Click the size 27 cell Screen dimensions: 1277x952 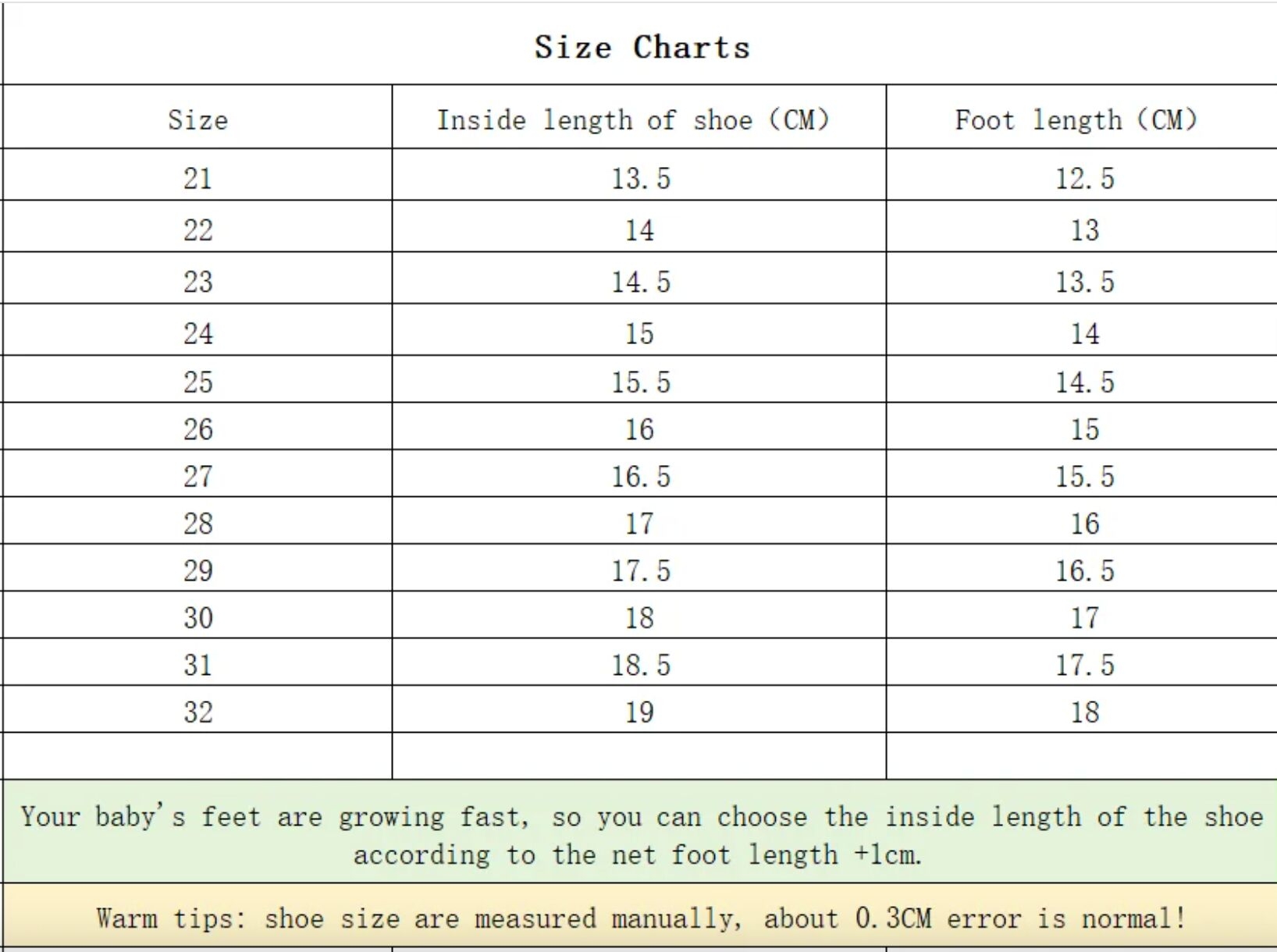click(197, 476)
